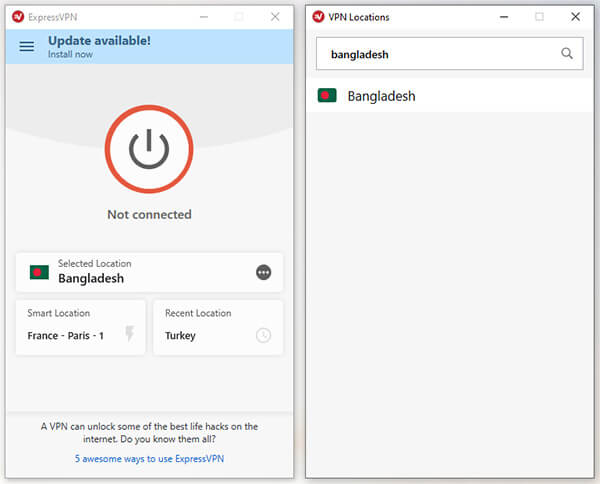Select Recent Location Turkey card

click(218, 328)
